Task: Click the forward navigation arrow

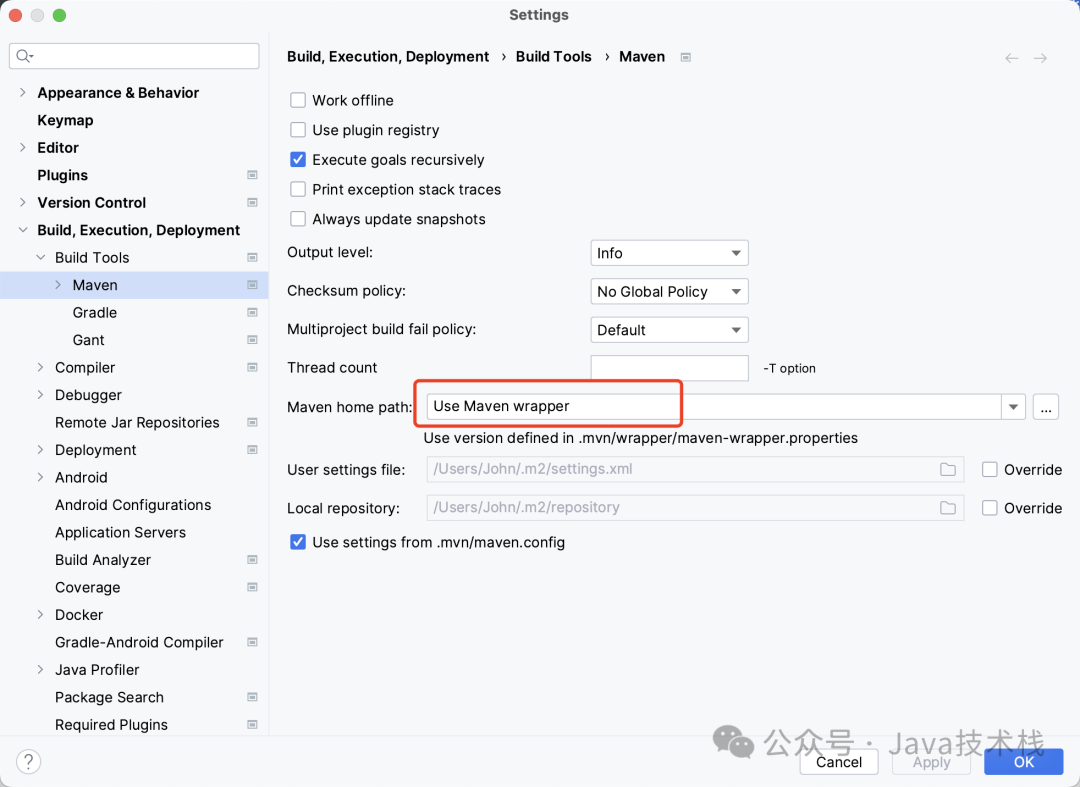Action: click(x=1039, y=57)
